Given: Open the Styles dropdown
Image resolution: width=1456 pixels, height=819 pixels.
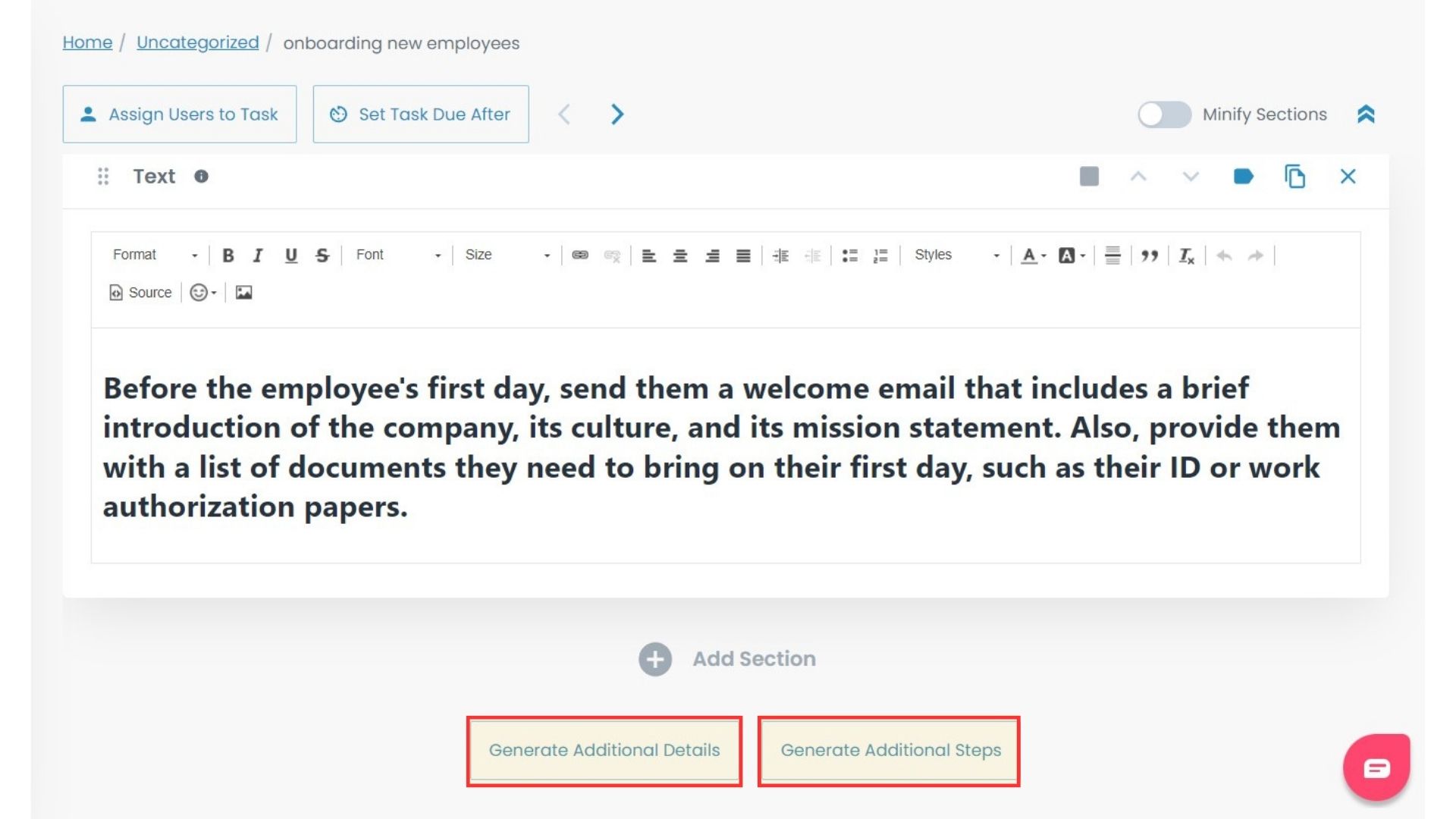Looking at the screenshot, I should click(x=954, y=255).
